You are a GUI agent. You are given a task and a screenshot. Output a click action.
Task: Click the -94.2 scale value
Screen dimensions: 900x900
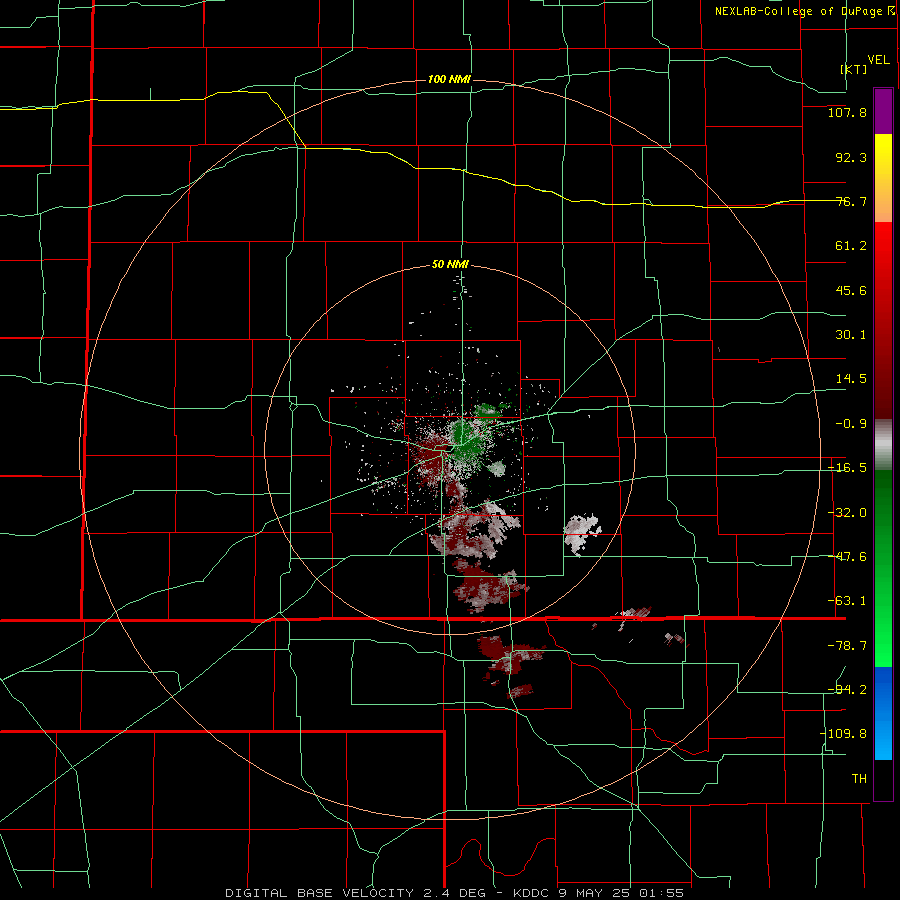coord(847,689)
